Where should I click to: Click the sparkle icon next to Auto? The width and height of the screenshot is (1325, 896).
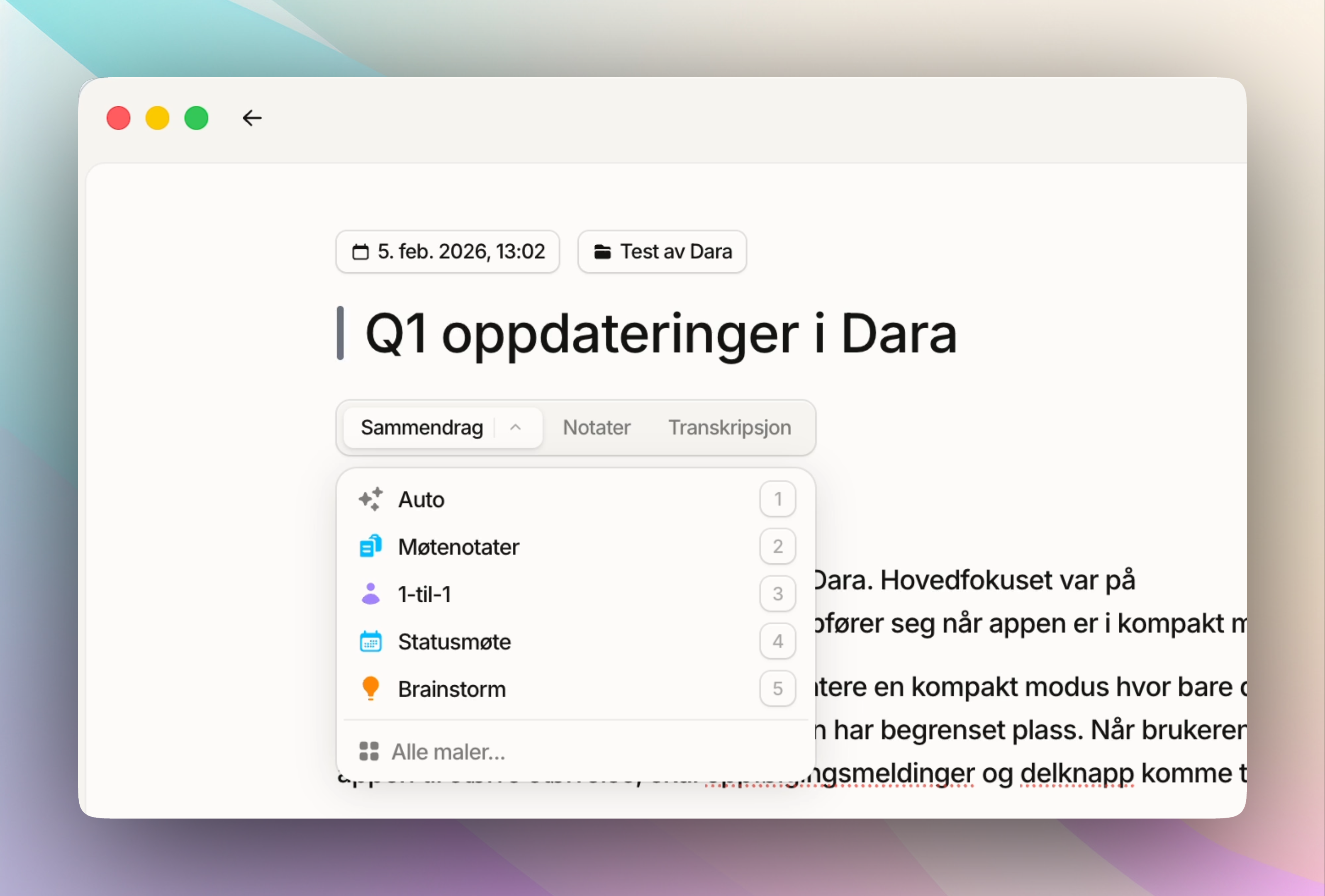[x=370, y=499]
